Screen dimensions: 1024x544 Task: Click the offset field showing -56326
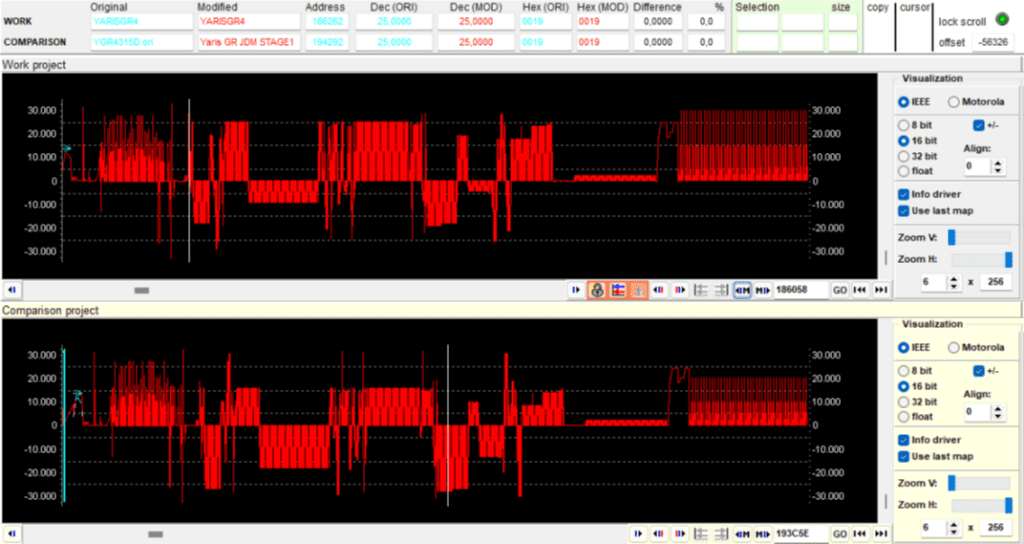pos(992,42)
